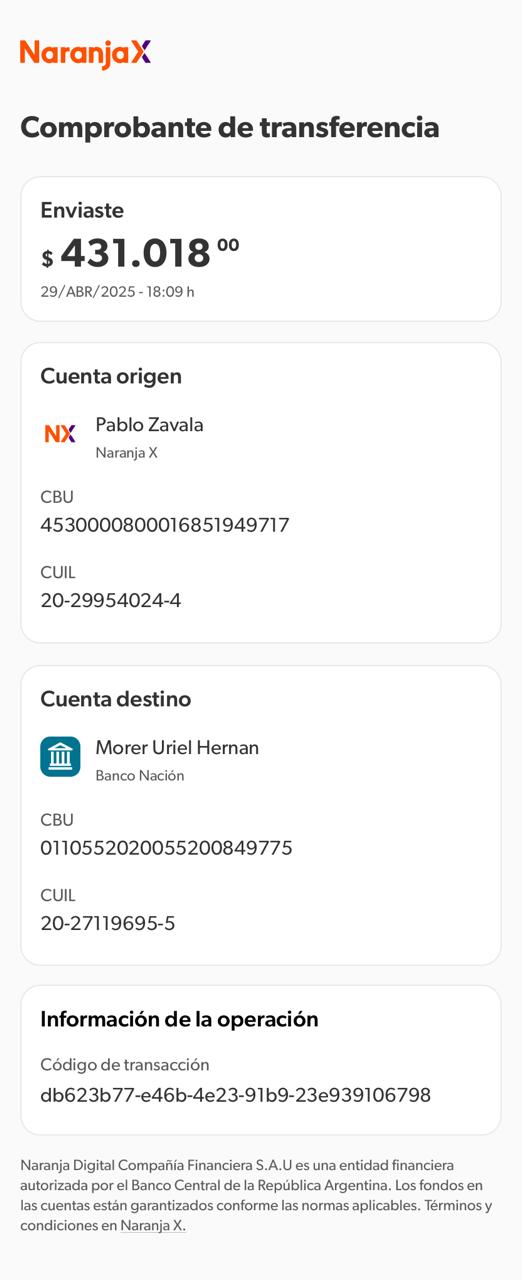Select the origin CUIL 20-29954024-4

pos(111,601)
